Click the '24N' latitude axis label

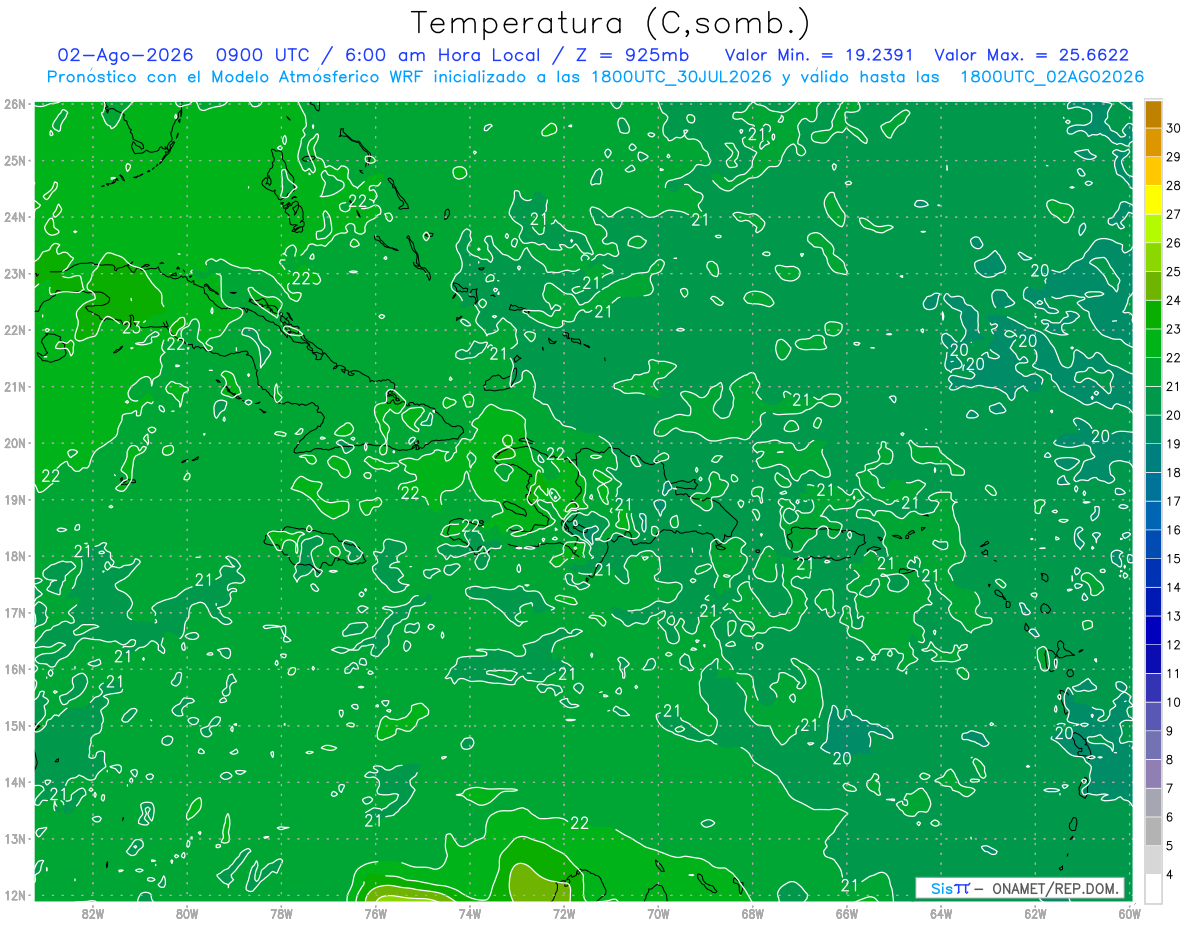(15, 217)
